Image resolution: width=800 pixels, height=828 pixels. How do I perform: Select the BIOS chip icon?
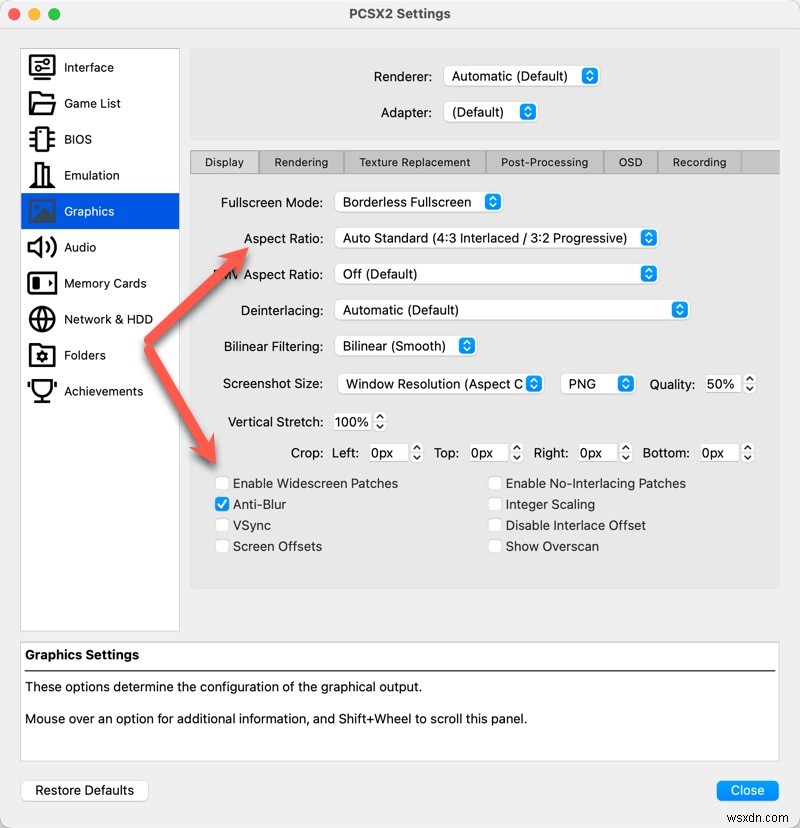click(42, 139)
